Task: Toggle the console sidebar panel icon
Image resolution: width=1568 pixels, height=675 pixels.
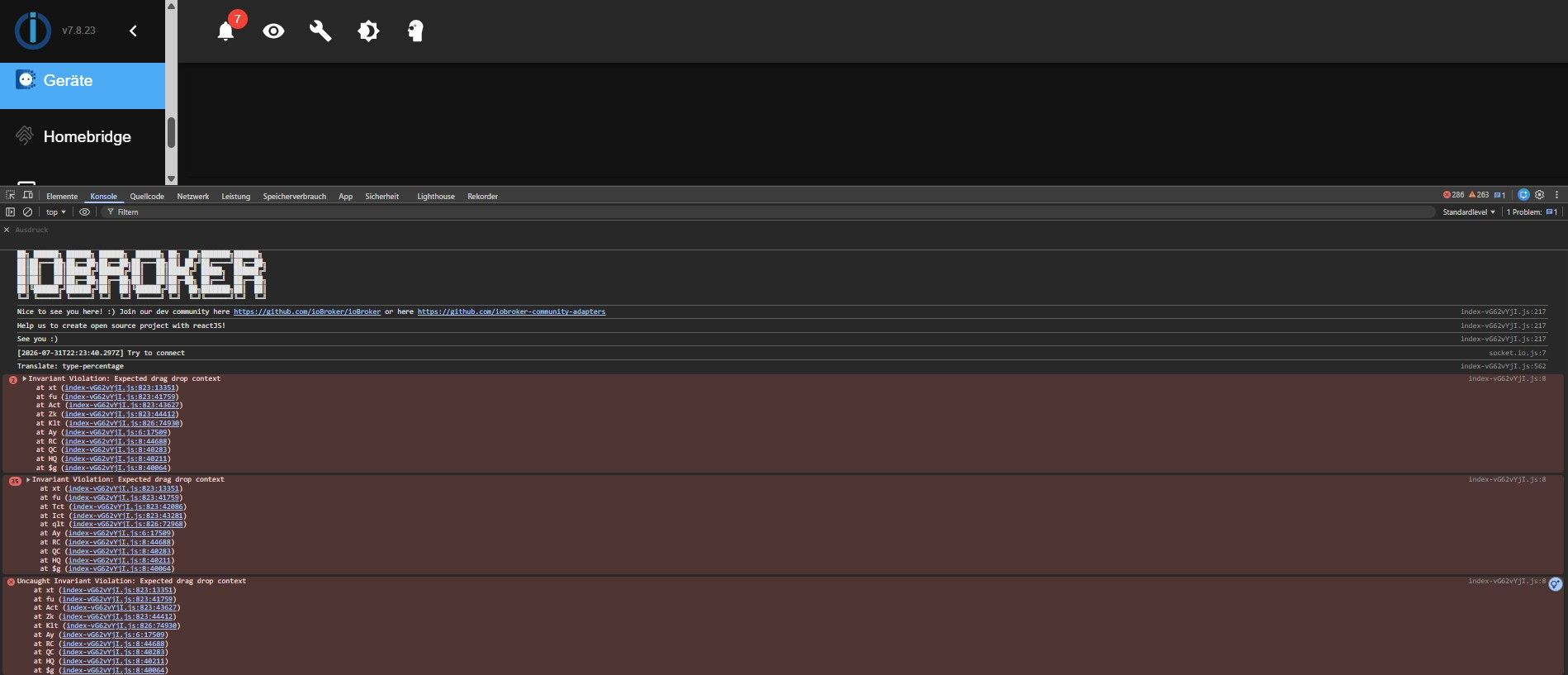Action: (11, 212)
